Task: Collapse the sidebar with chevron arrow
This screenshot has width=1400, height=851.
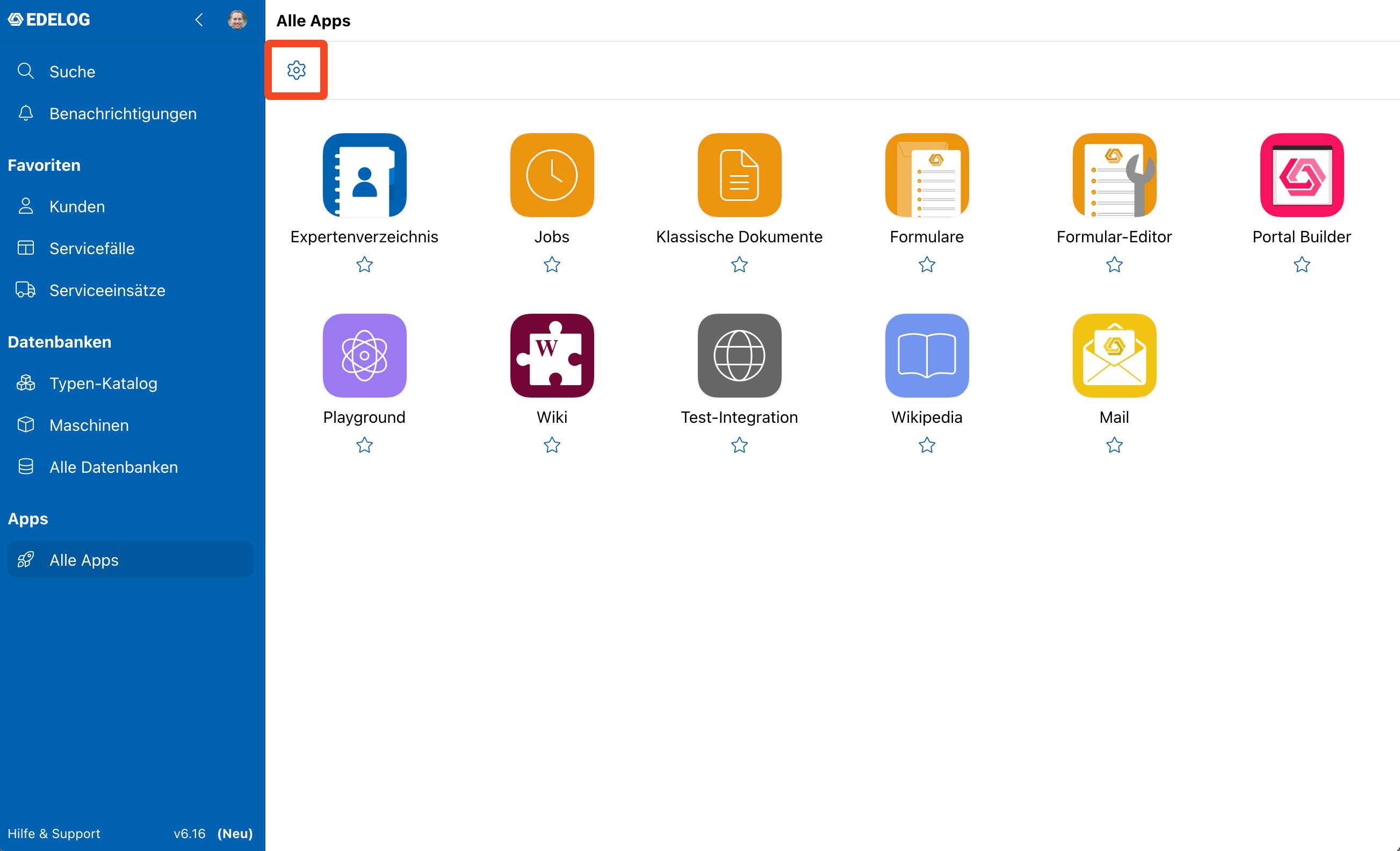Action: point(199,20)
